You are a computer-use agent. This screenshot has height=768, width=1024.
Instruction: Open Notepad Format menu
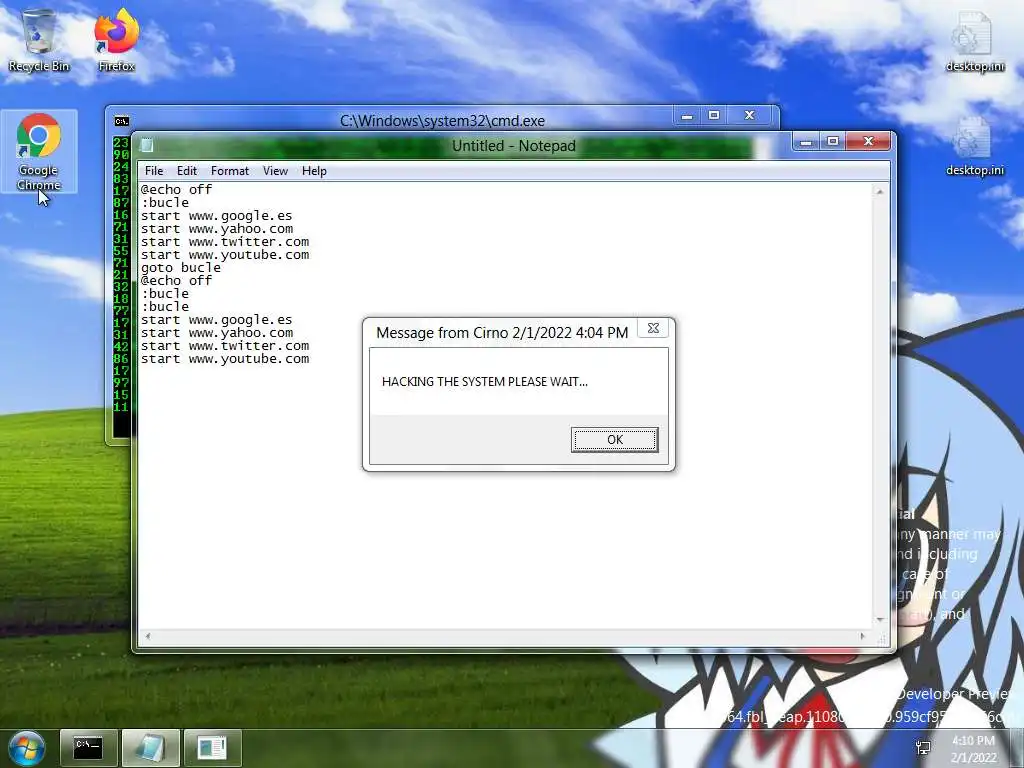[230, 170]
